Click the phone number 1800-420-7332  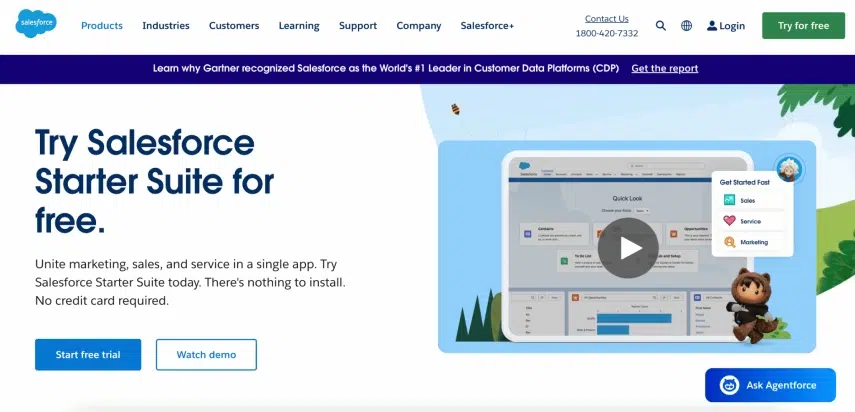(x=606, y=33)
